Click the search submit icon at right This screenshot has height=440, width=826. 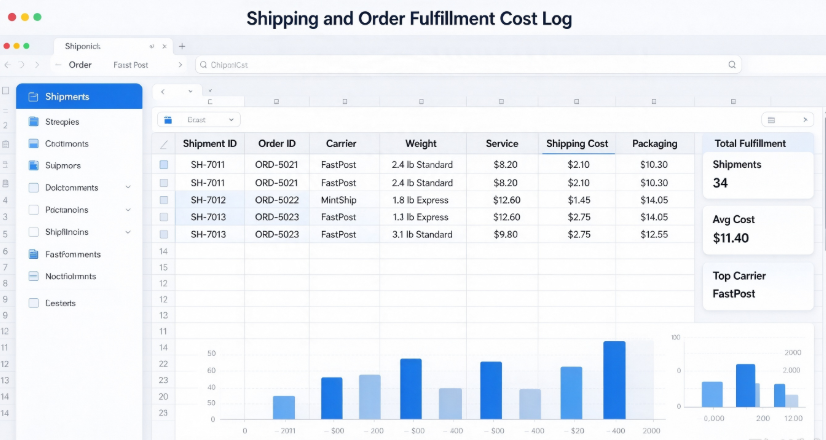(732, 65)
